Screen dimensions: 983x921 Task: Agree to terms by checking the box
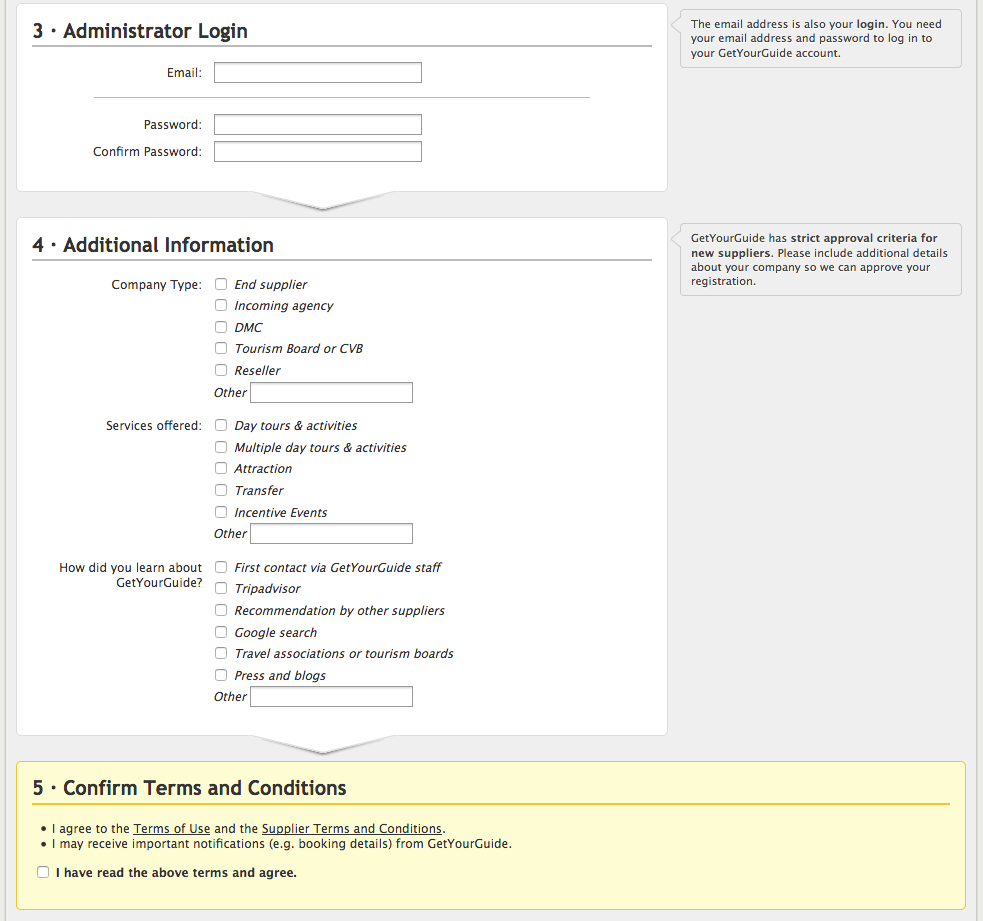point(43,872)
